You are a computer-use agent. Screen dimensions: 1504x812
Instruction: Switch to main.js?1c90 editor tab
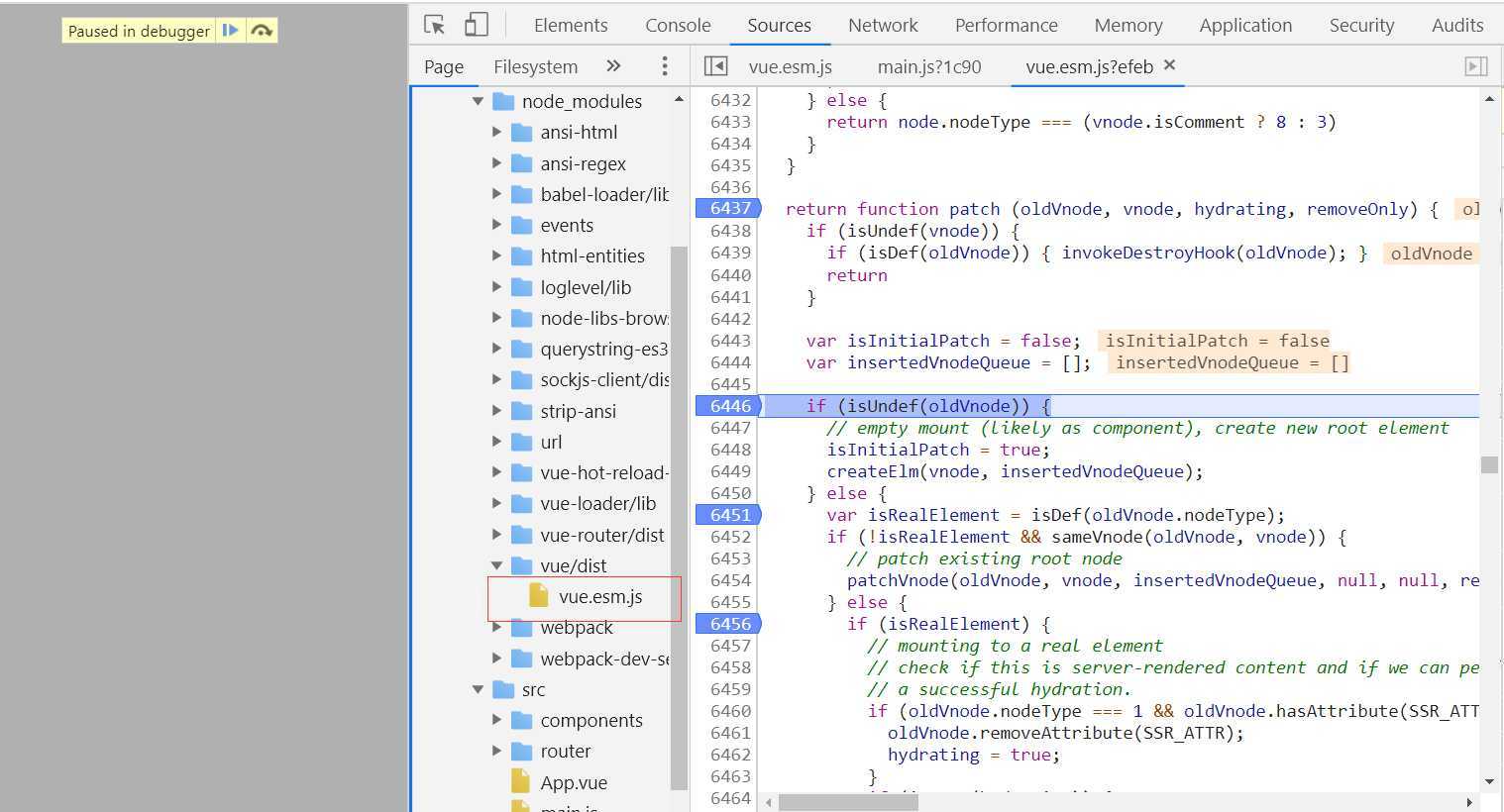(929, 66)
